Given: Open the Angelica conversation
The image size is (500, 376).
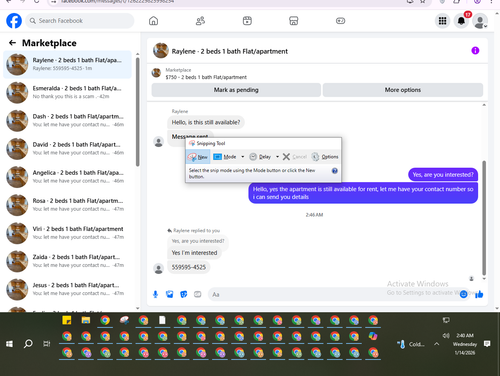Looking at the screenshot, I should click(67, 177).
